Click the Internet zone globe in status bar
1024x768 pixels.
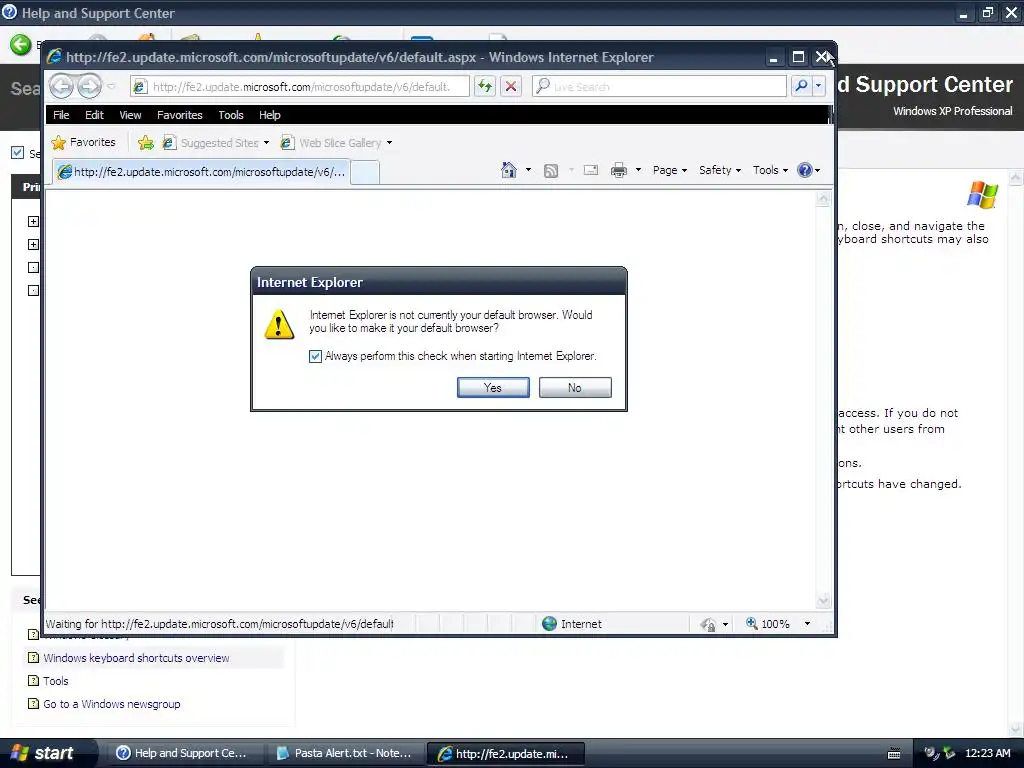tap(549, 624)
